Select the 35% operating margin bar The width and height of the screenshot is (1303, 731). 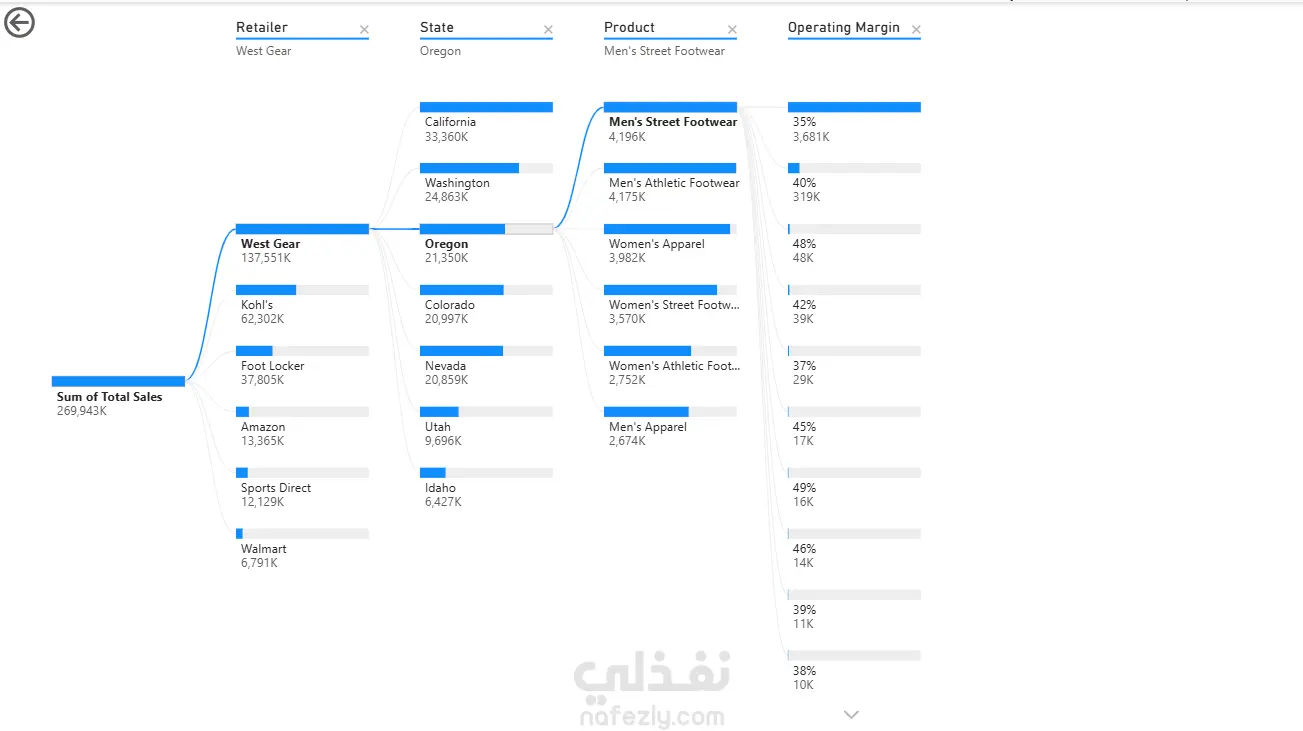[854, 107]
